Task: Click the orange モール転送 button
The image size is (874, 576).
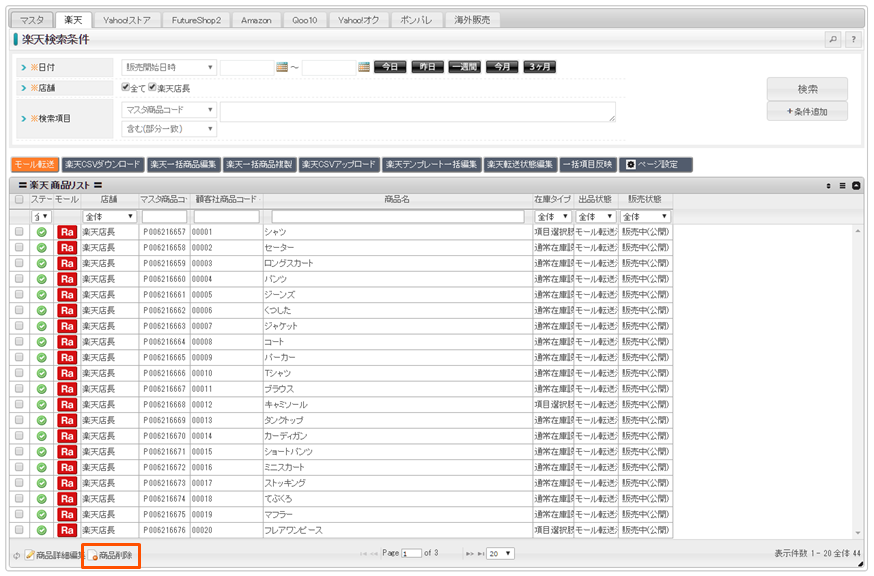Action: 35,164
